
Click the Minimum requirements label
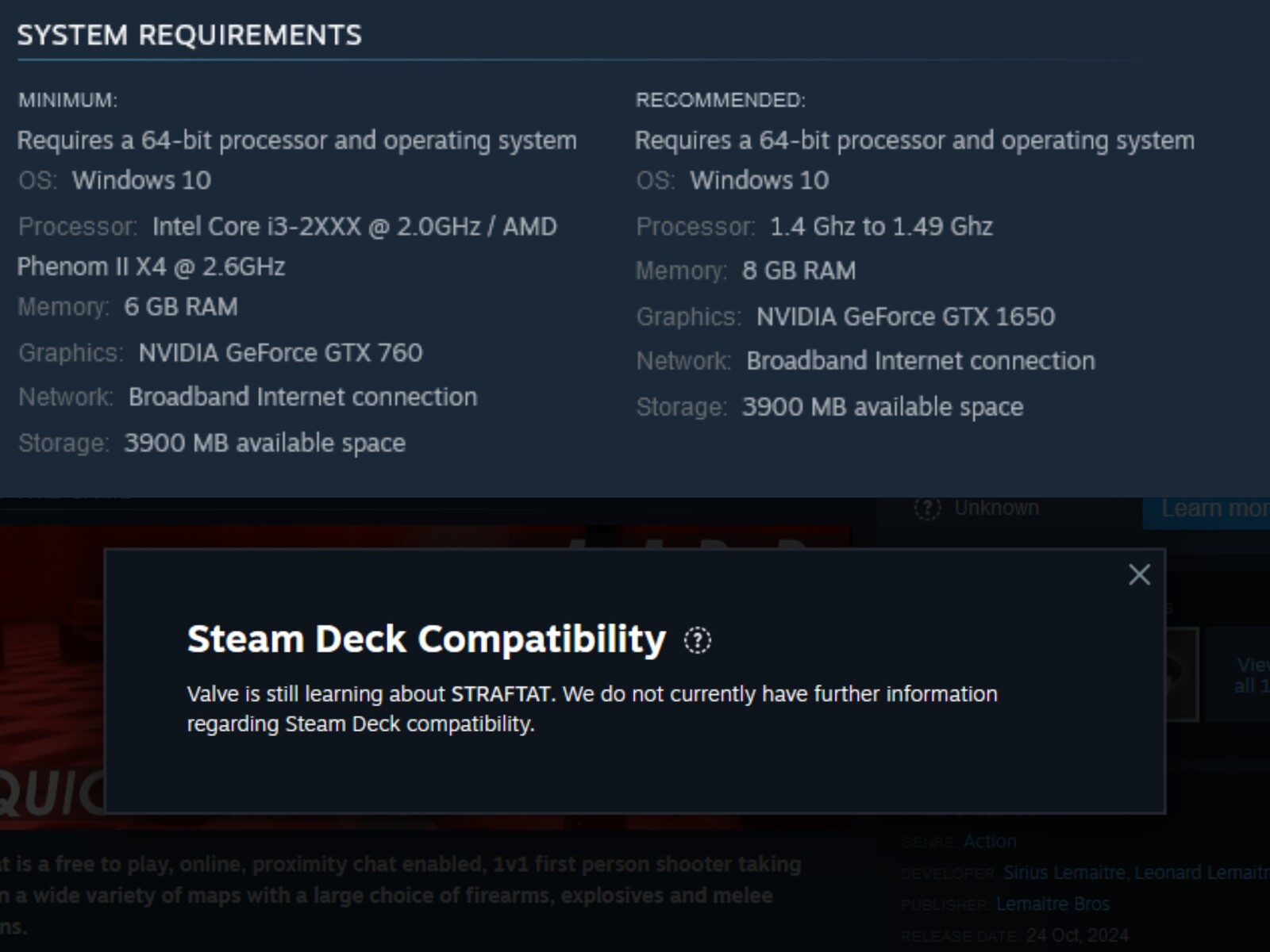point(67,100)
